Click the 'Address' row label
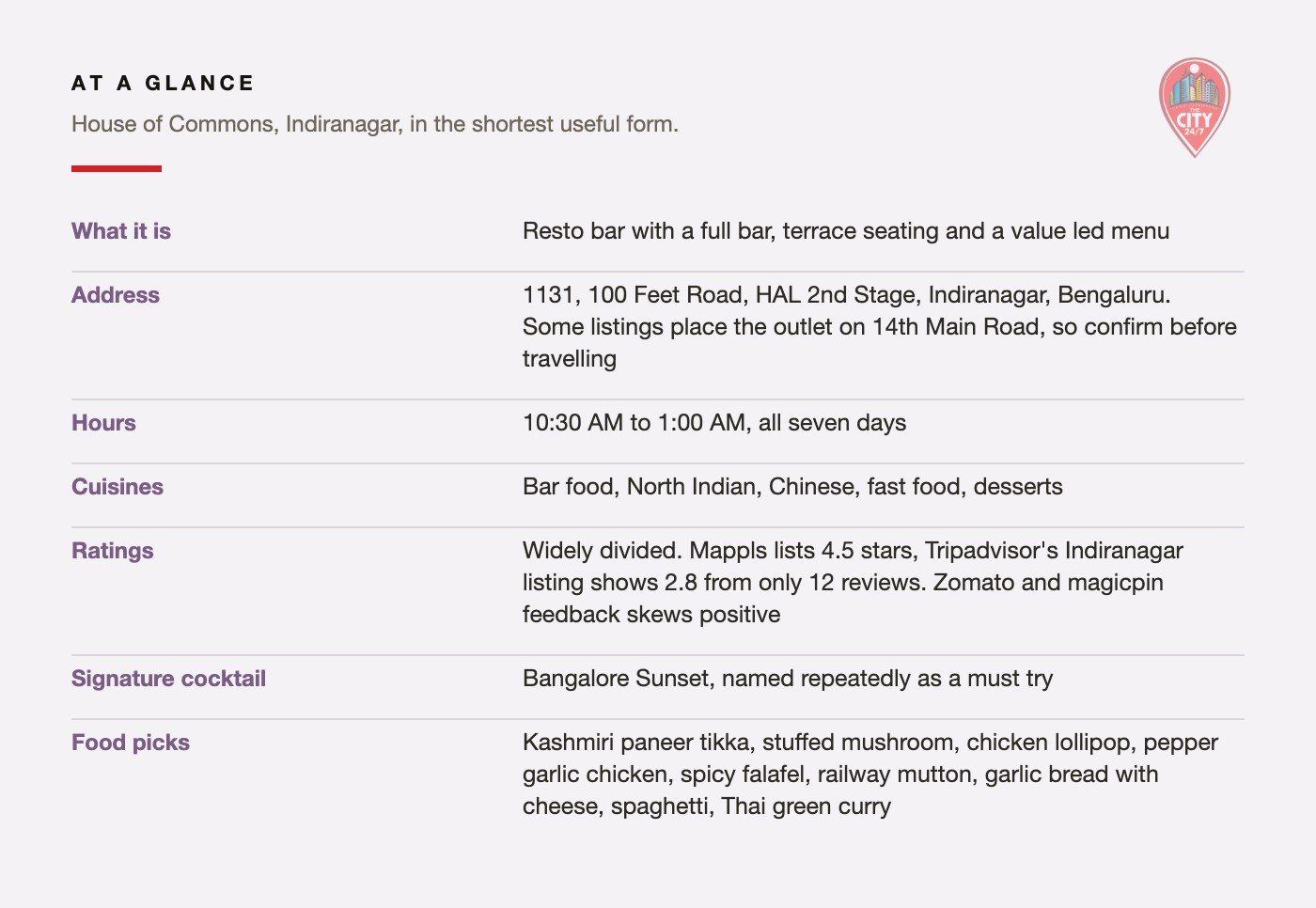The width and height of the screenshot is (1316, 908). pos(116,295)
